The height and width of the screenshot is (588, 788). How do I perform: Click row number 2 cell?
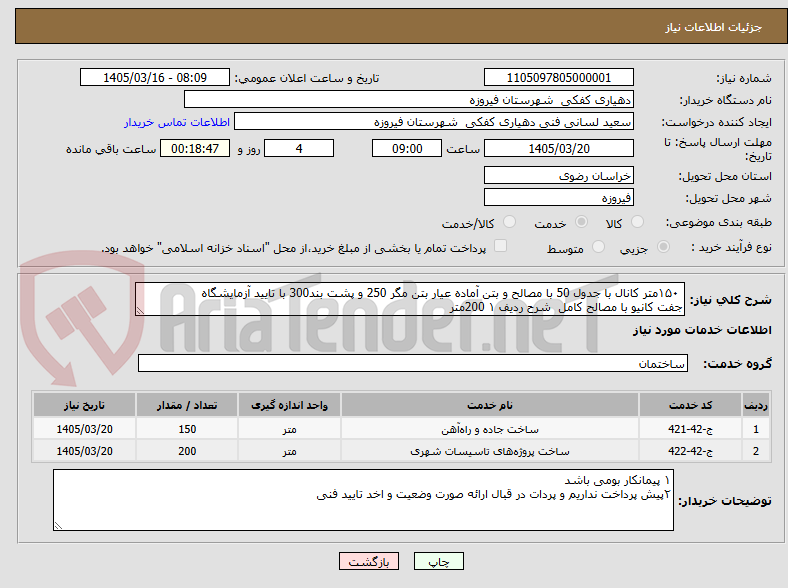coord(756,451)
